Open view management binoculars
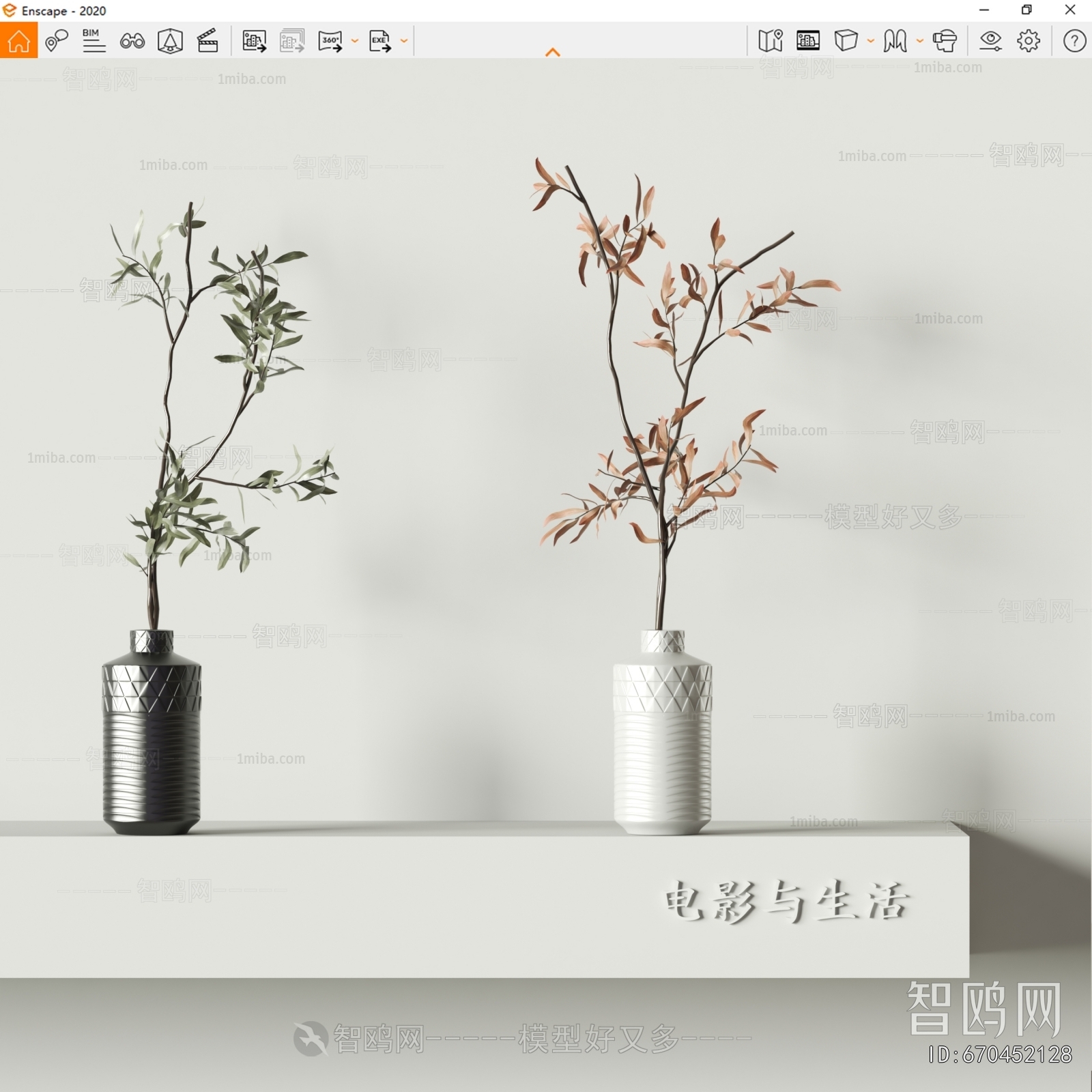Image resolution: width=1092 pixels, height=1092 pixels. (132, 42)
